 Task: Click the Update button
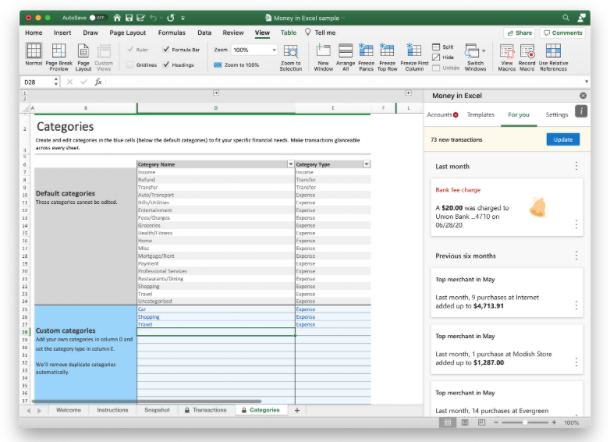563,140
